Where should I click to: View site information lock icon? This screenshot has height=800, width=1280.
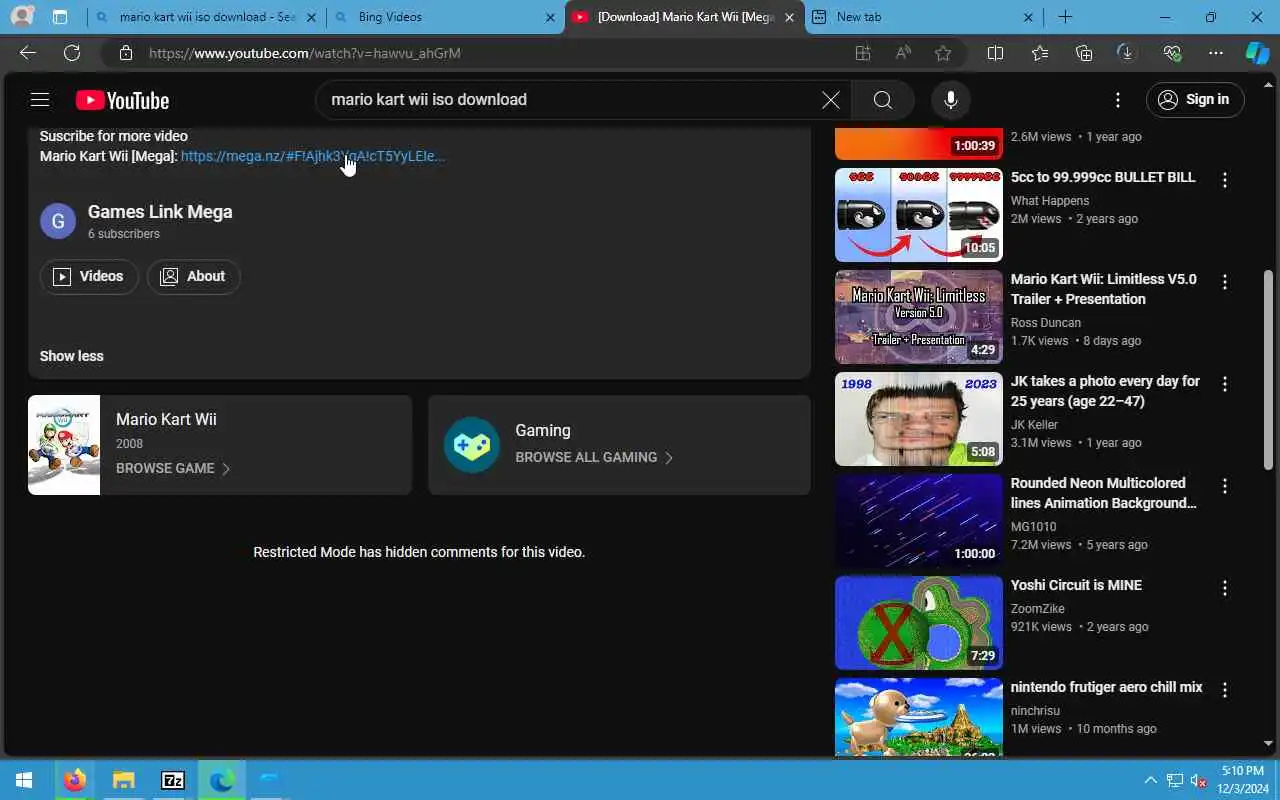pyautogui.click(x=125, y=53)
